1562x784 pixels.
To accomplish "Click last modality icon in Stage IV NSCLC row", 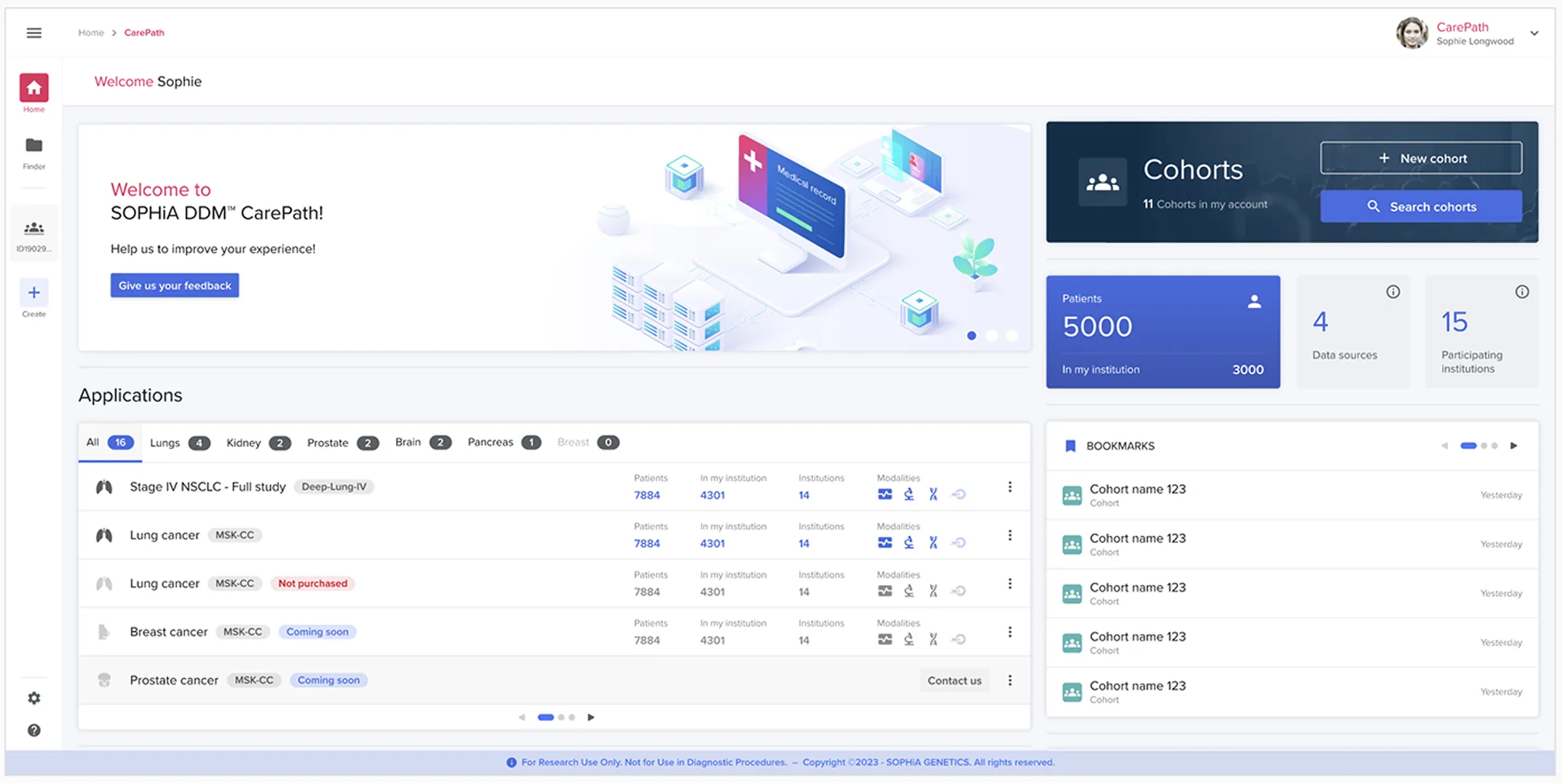I will pyautogui.click(x=959, y=495).
